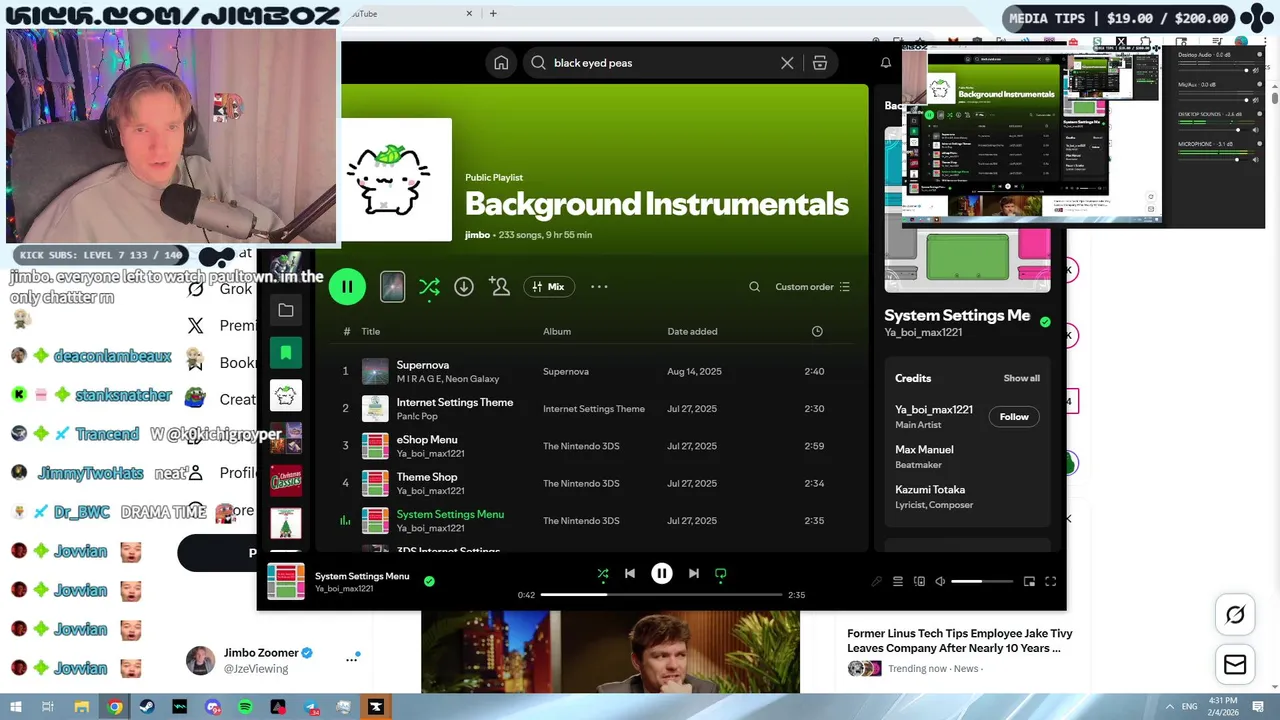Pause playback in the bottom player bar
Screen dimensions: 1280x720
coord(662,574)
